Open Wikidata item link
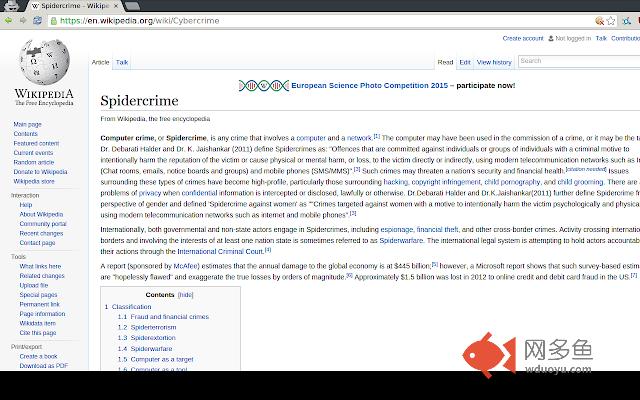 [38, 323]
